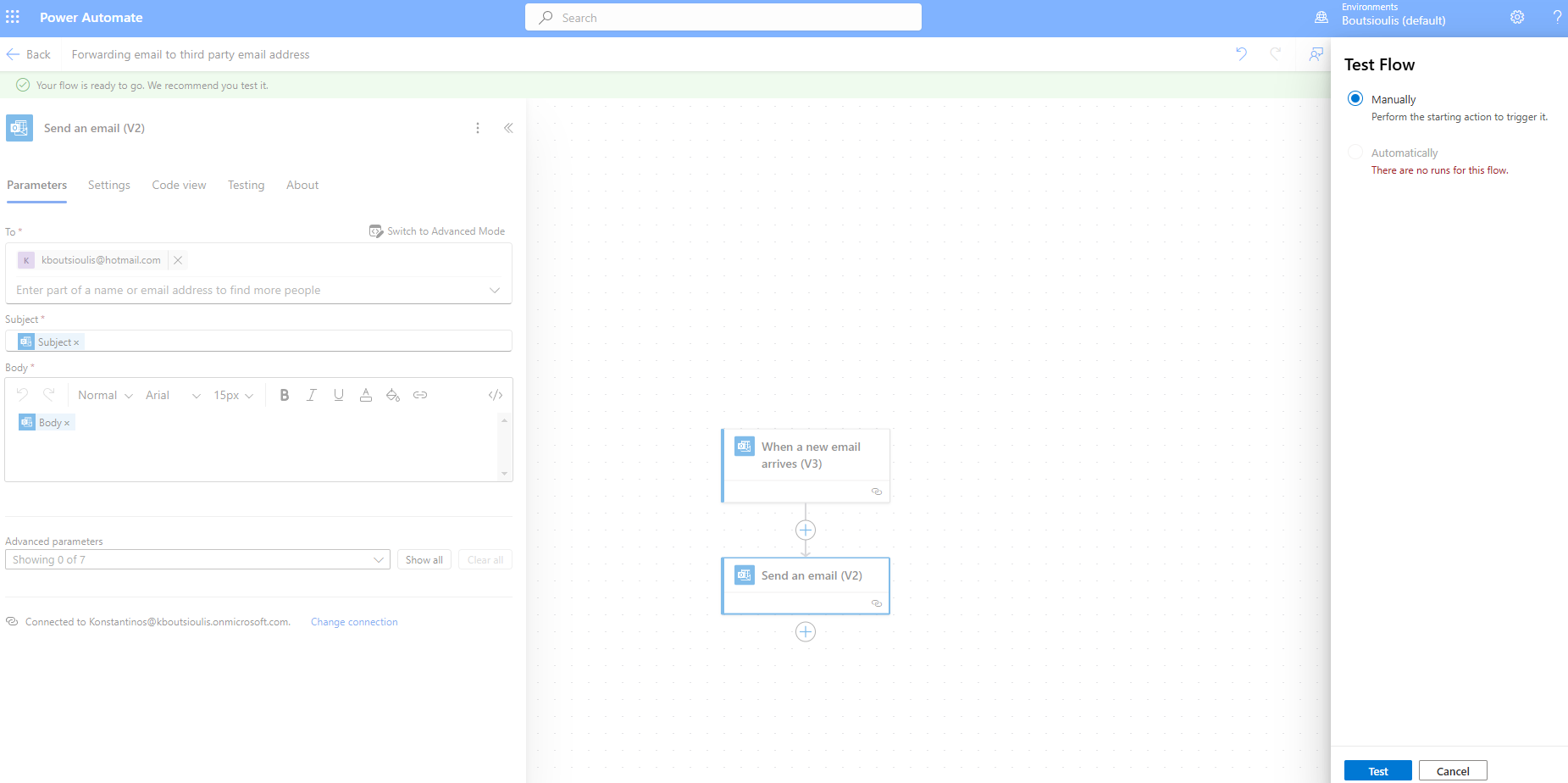Switch to the Parameters tab
This screenshot has width=1568, height=783.
pyautogui.click(x=36, y=185)
